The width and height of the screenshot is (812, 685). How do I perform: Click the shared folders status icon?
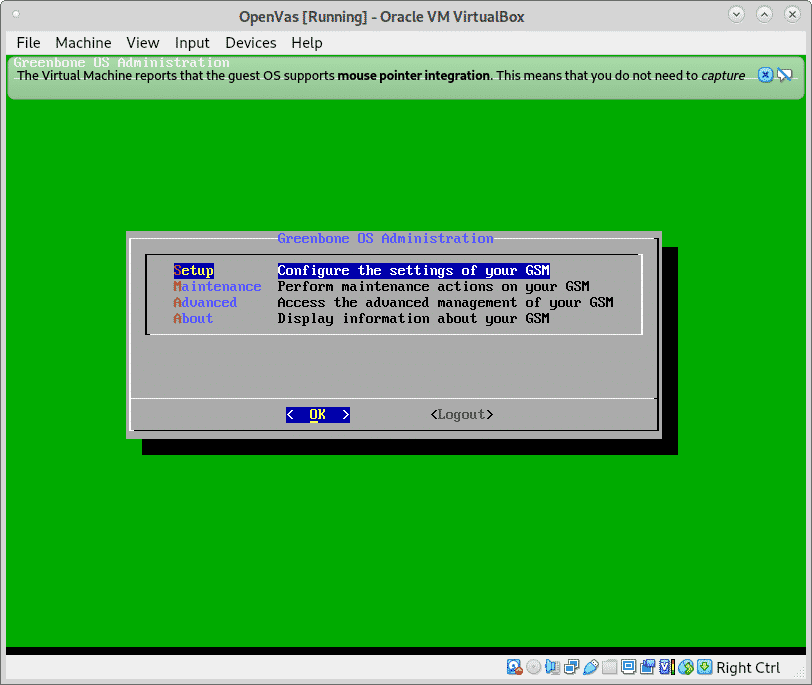(610, 667)
